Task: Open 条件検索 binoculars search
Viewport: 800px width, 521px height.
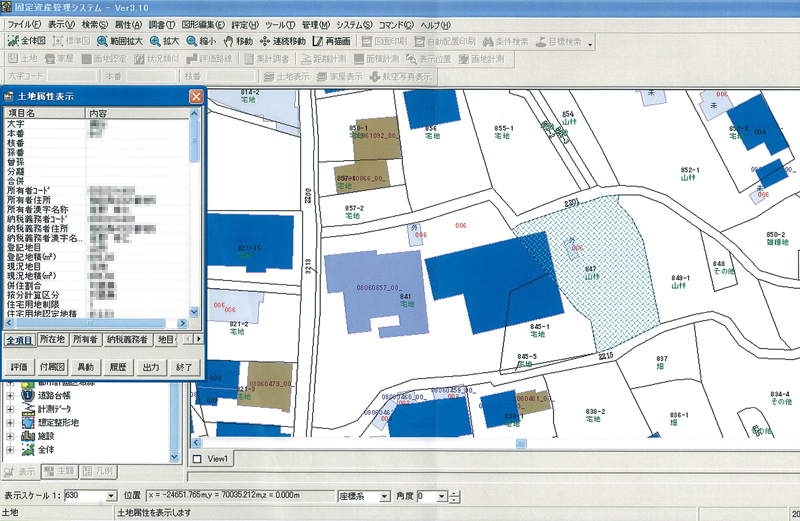Action: [506, 42]
